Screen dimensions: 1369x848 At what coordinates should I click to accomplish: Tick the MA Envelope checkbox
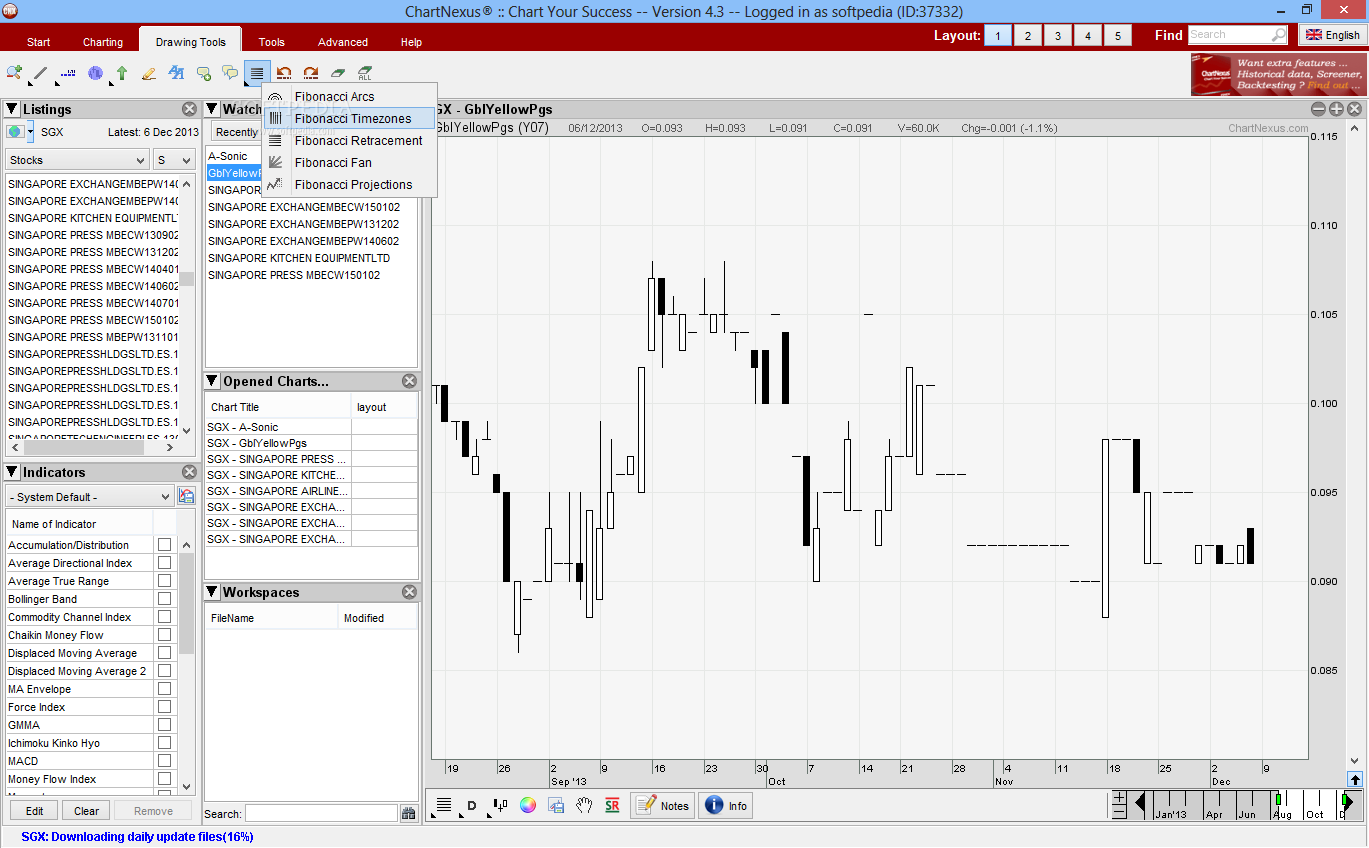pos(164,689)
